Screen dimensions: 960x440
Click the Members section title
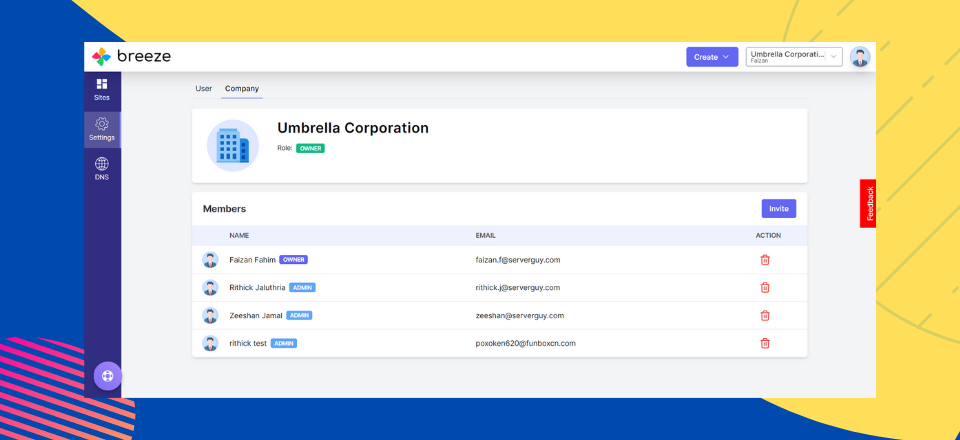coord(224,209)
